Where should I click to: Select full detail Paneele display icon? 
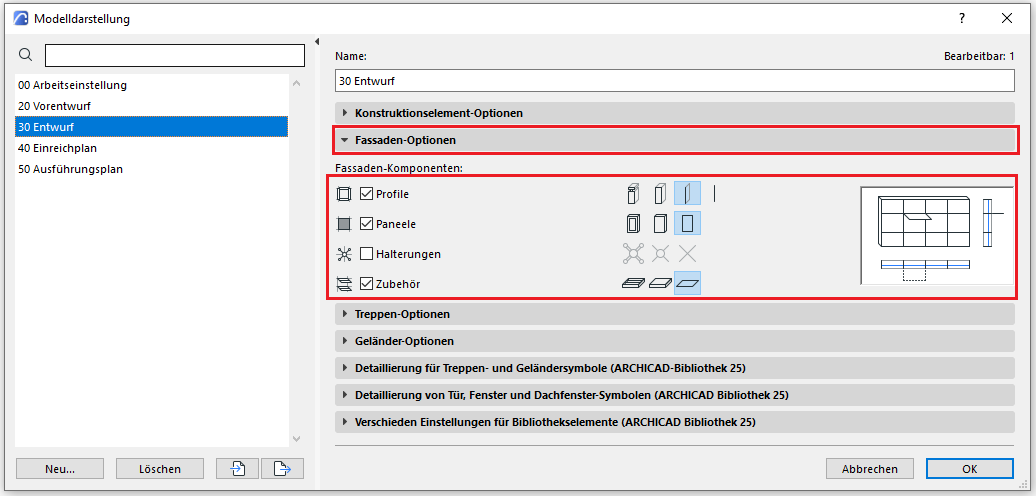click(632, 224)
